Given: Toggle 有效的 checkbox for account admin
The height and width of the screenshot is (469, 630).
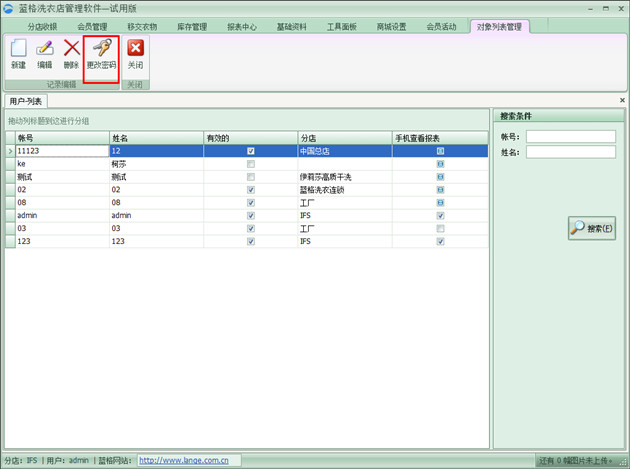Looking at the screenshot, I should coord(251,216).
